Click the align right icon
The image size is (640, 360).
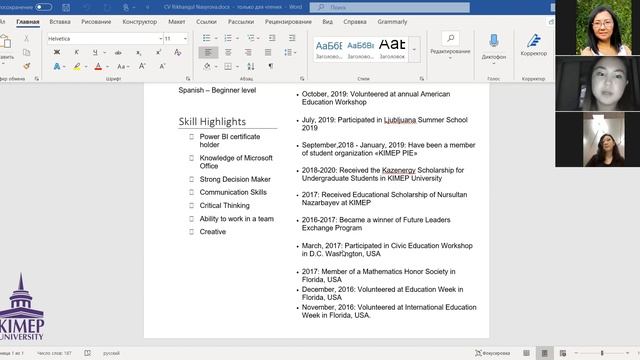point(248,52)
